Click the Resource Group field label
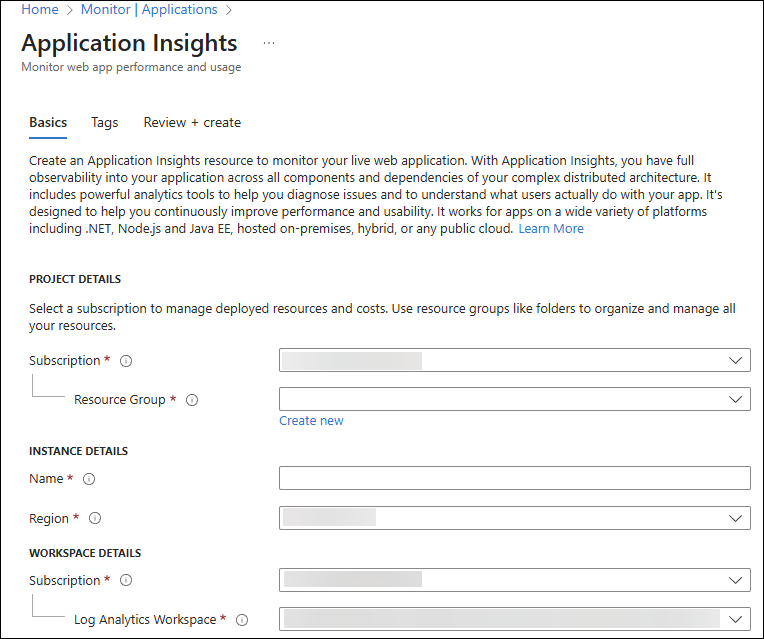 [x=120, y=400]
